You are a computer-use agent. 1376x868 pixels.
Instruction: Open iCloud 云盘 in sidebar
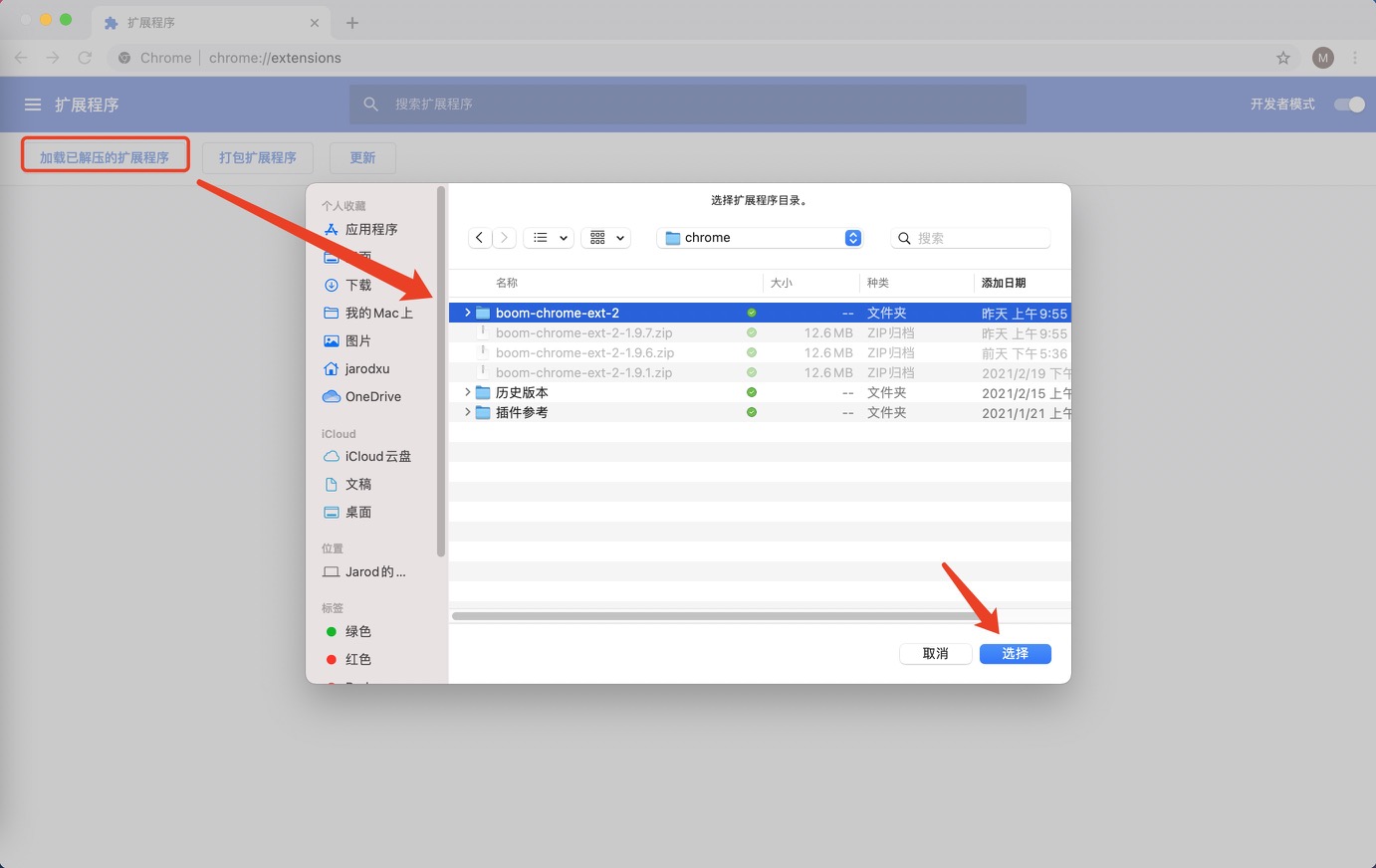pyautogui.click(x=368, y=456)
